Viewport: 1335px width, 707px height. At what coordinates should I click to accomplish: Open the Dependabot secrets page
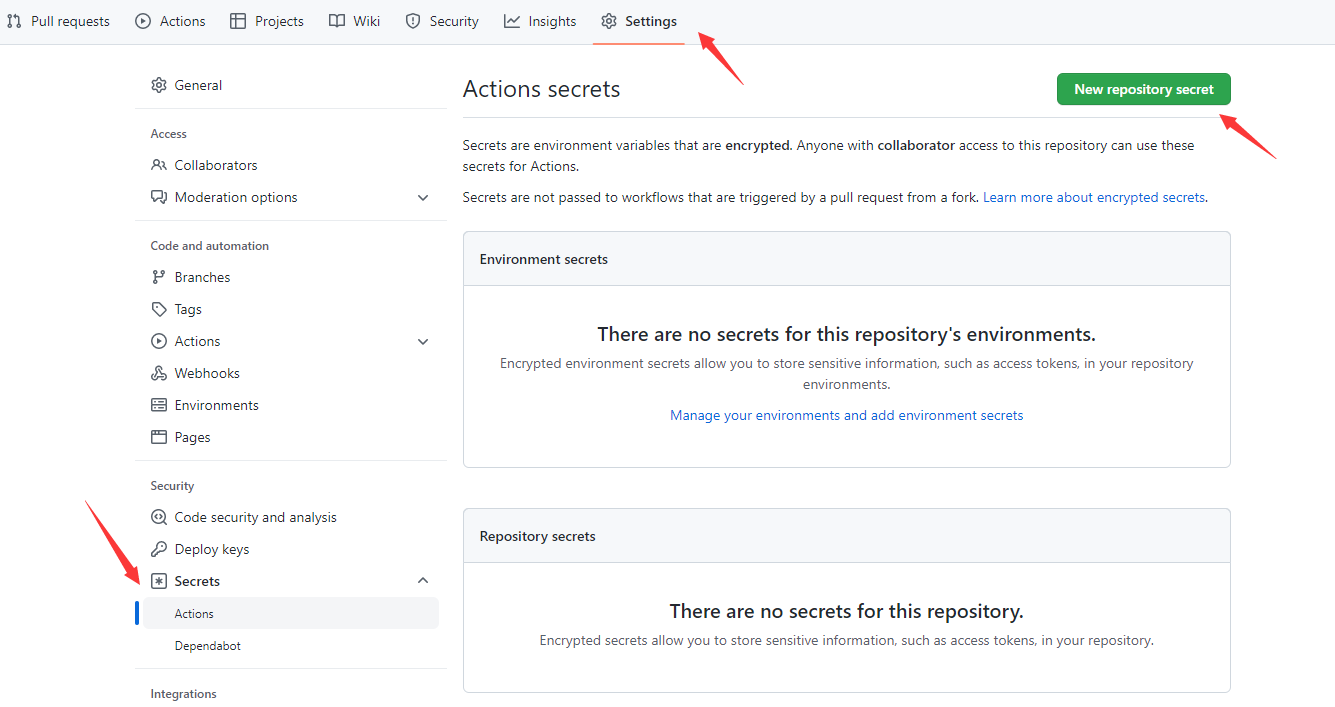pos(205,645)
